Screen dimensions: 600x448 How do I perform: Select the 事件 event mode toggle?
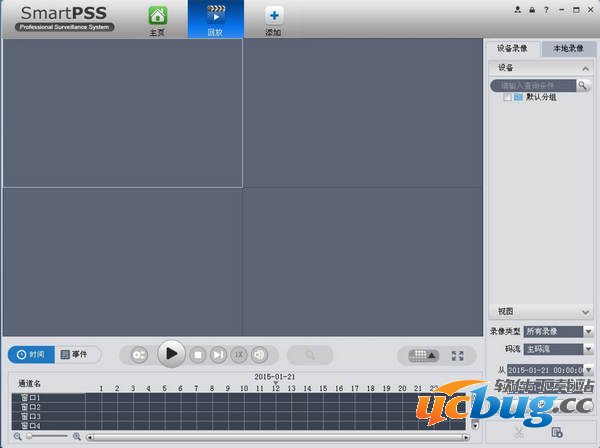[74, 355]
